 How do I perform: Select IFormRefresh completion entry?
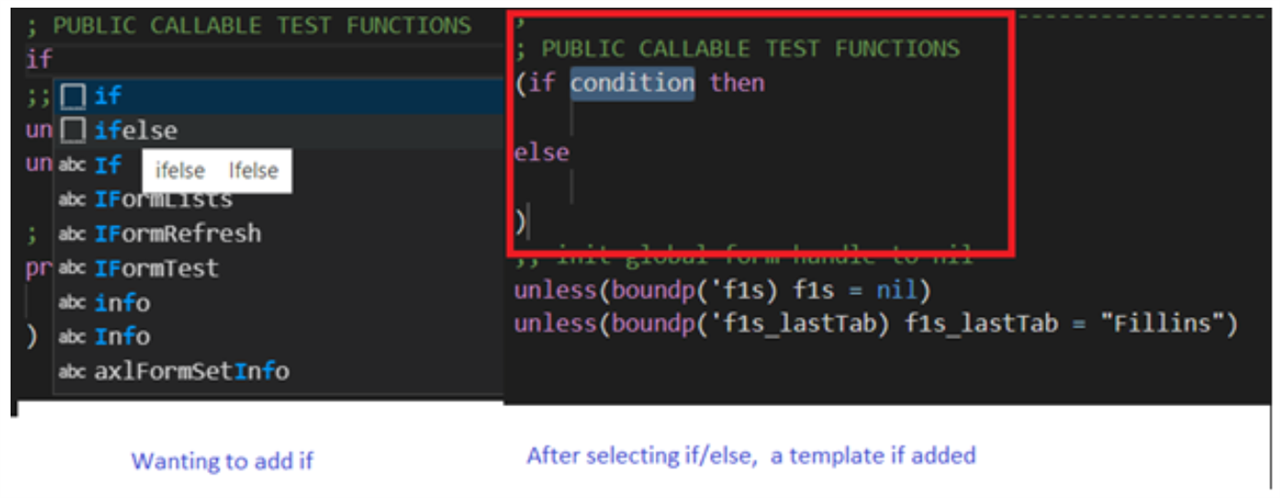pyautogui.click(x=278, y=234)
